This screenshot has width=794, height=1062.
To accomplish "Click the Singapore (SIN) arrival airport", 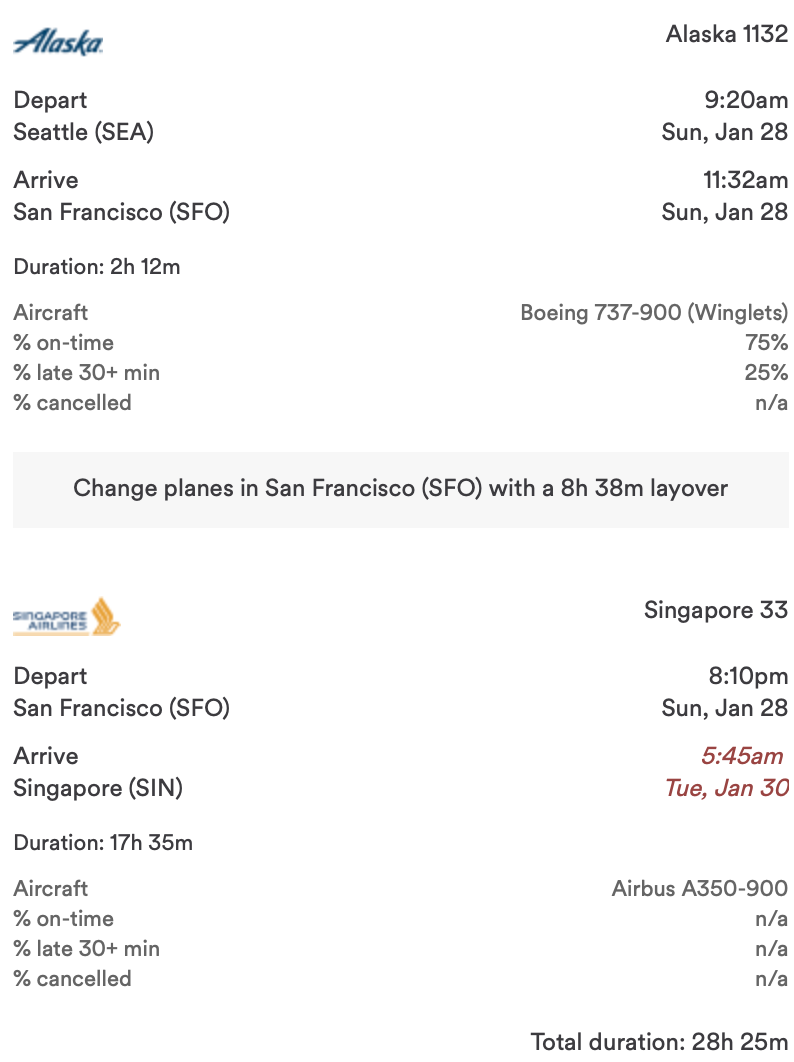I will (x=98, y=788).
